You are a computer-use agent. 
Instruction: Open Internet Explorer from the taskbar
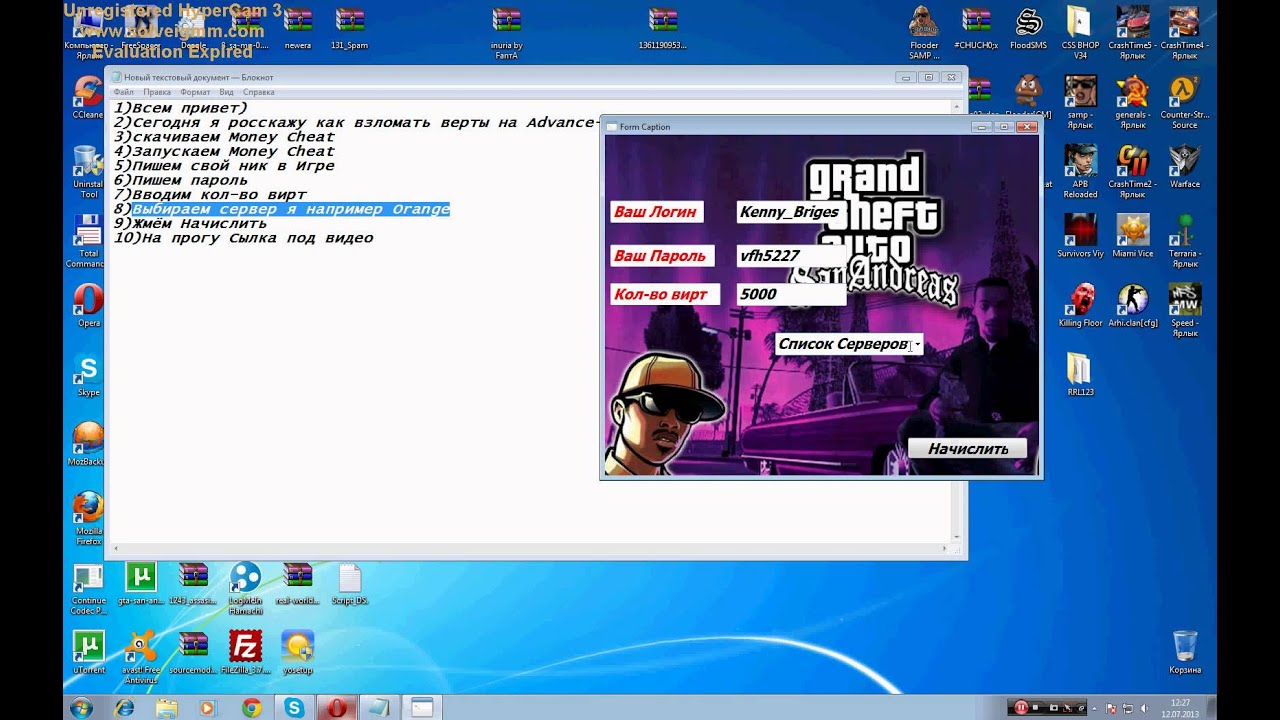[124, 708]
